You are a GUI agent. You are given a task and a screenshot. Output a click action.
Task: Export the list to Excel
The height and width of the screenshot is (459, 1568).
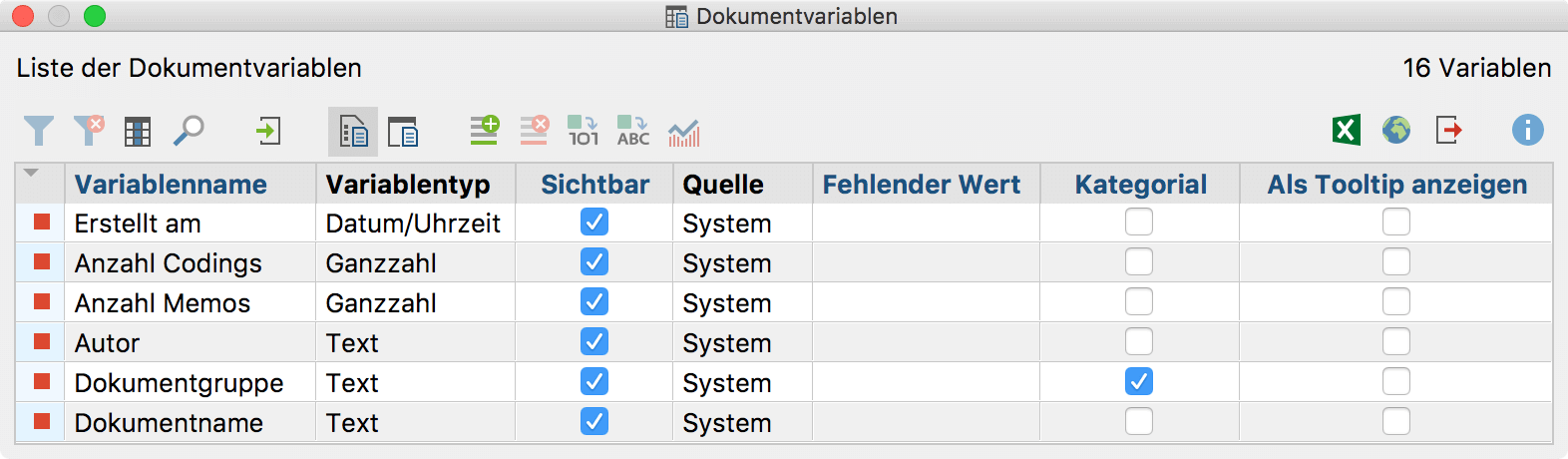click(1347, 130)
